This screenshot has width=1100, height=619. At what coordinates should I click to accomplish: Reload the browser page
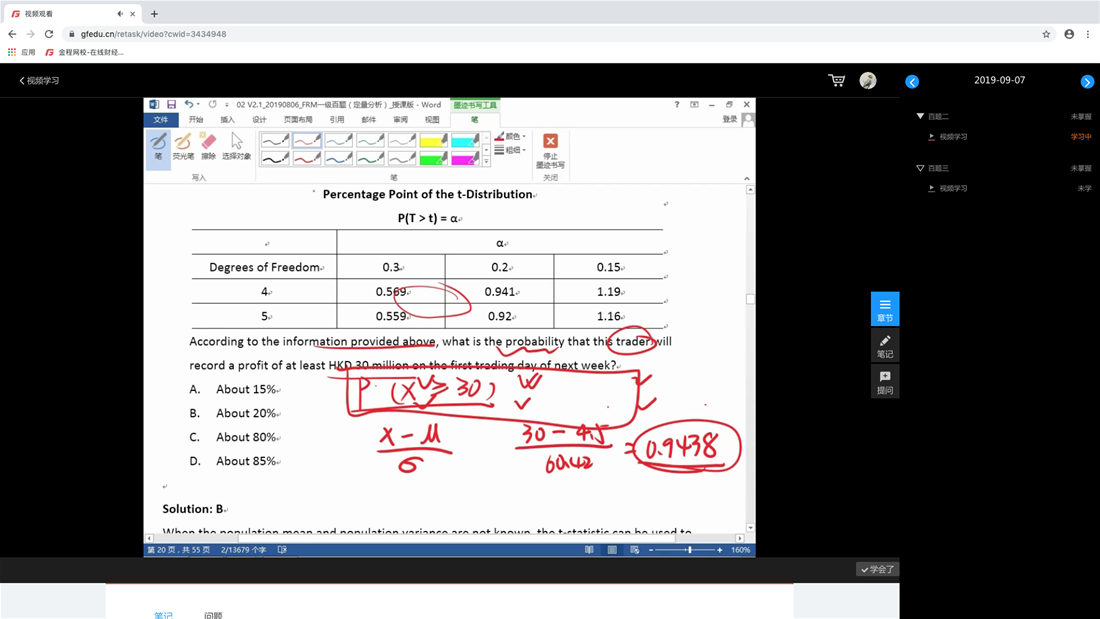[x=48, y=34]
